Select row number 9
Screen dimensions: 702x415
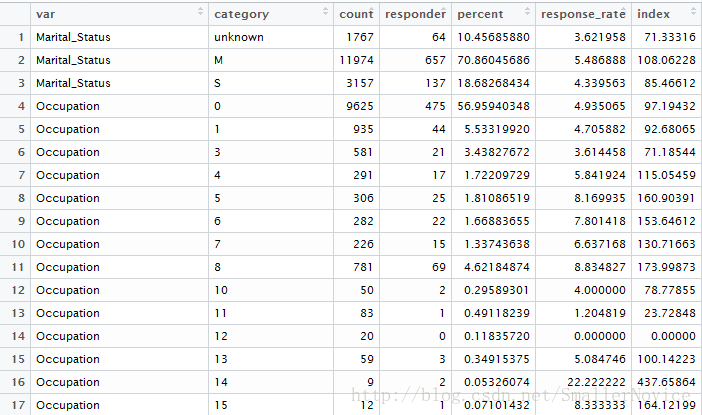(x=21, y=221)
